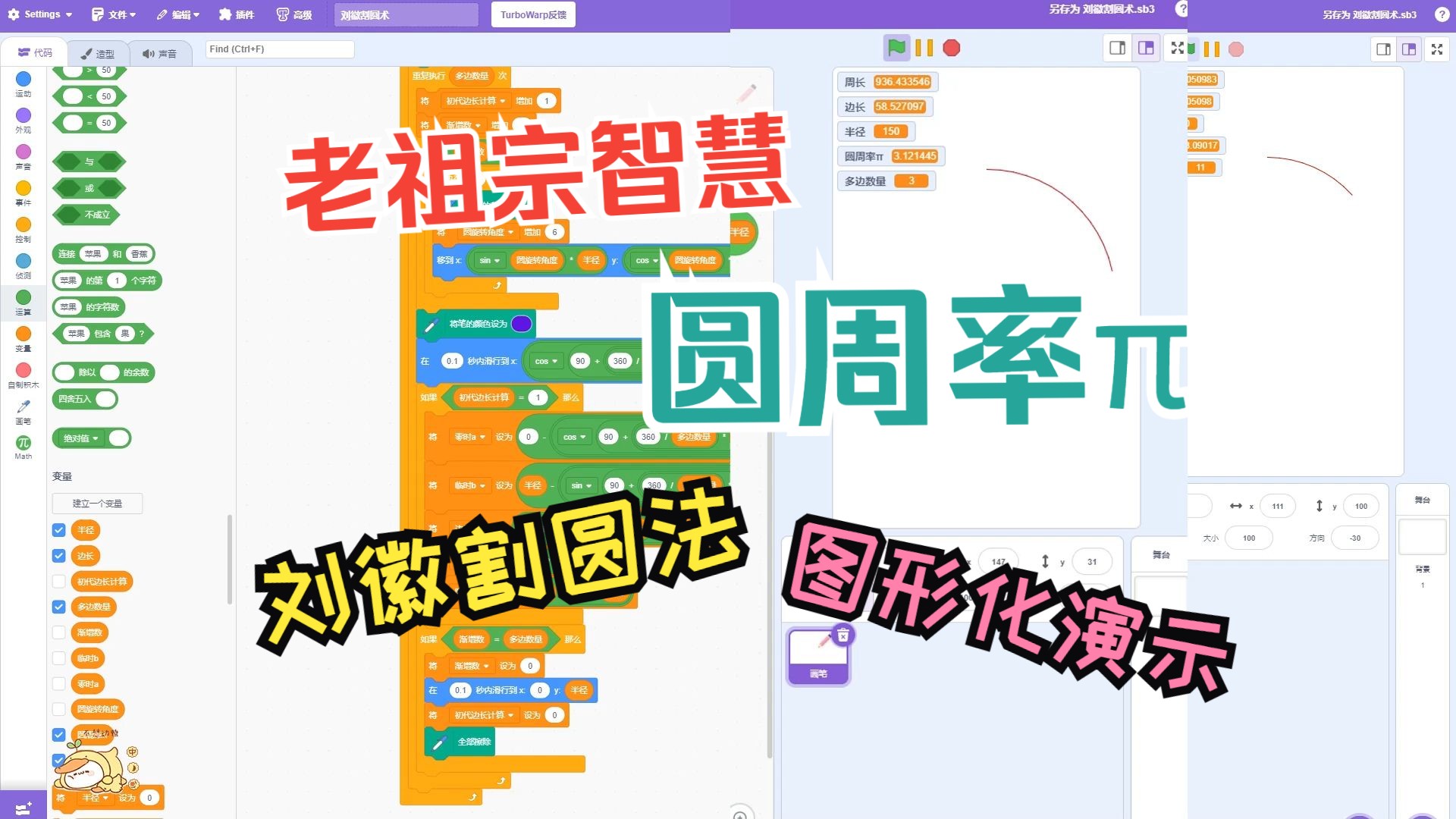This screenshot has height=819, width=1456.
Task: Click project title field 刘徽割圆术
Action: (406, 14)
